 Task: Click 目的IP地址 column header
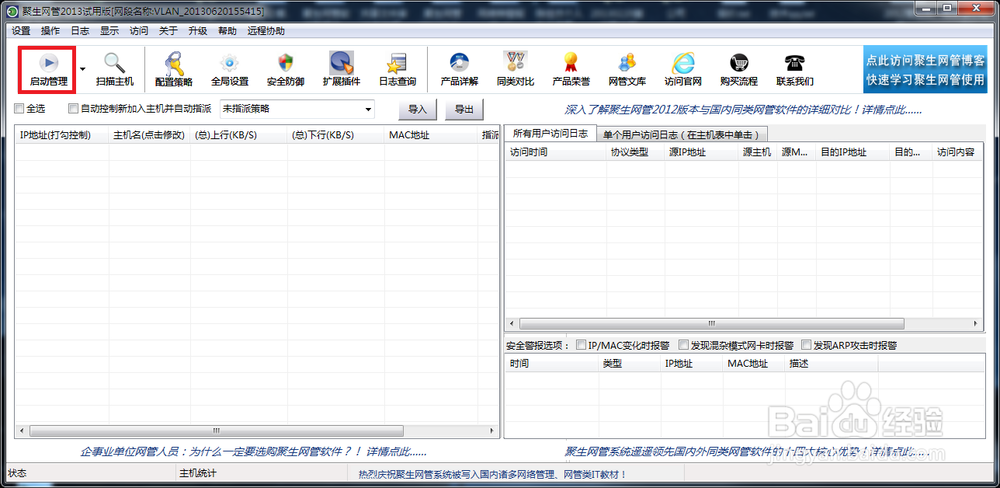pos(853,152)
